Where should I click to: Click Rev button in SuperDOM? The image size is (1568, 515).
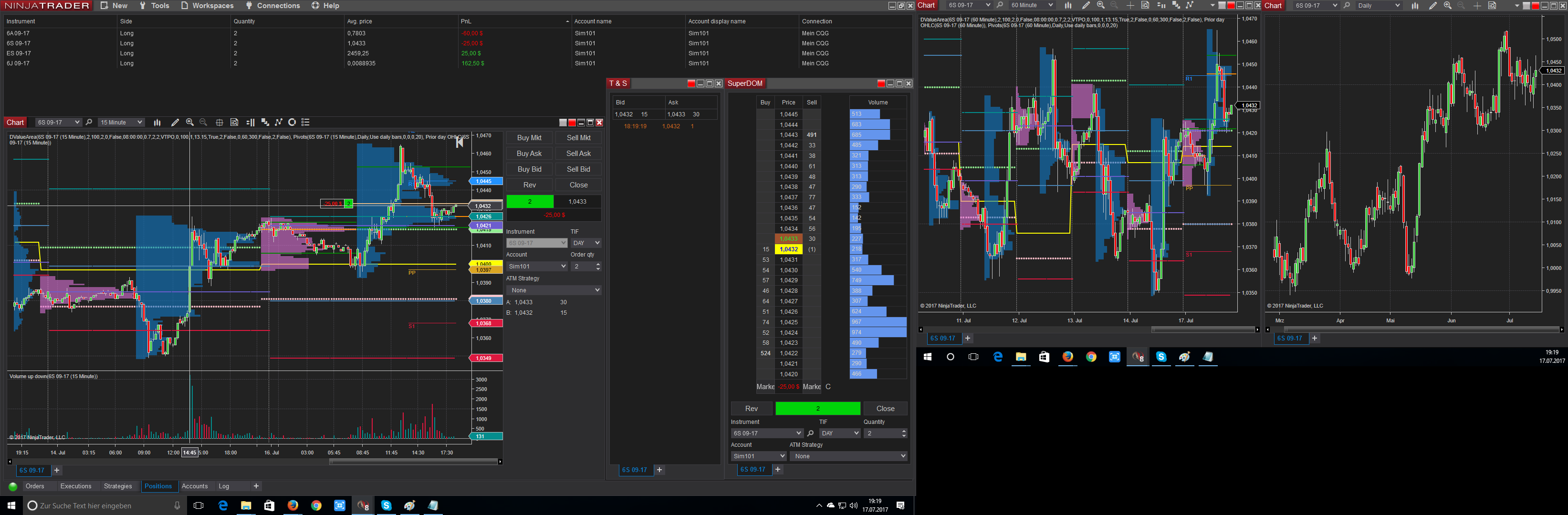point(752,409)
